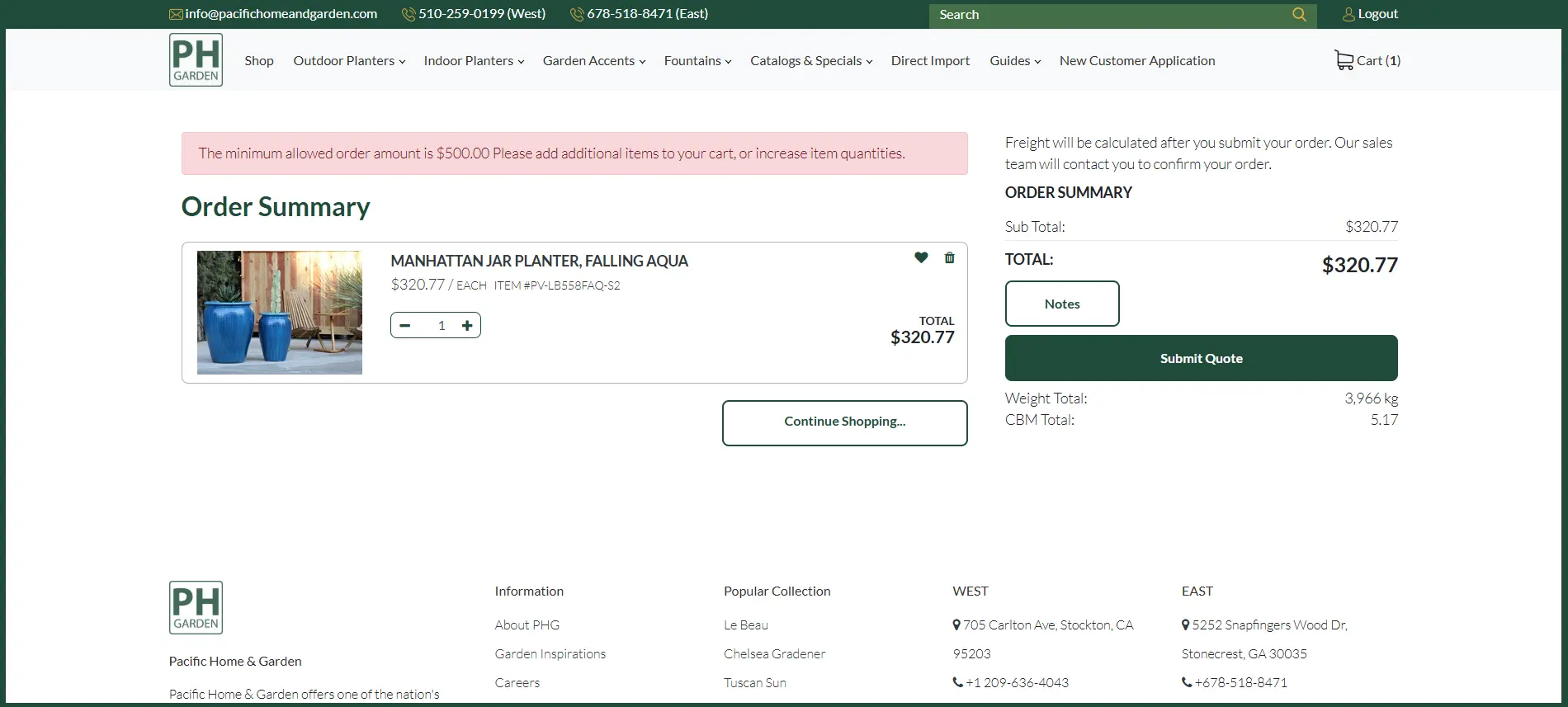Click the Continue Shopping button
Image resolution: width=1568 pixels, height=707 pixels.
[844, 422]
